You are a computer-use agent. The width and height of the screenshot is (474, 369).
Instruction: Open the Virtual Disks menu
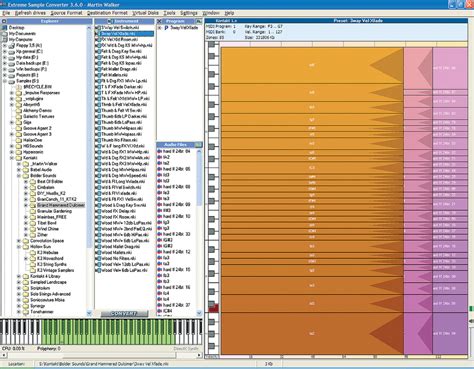click(x=146, y=13)
